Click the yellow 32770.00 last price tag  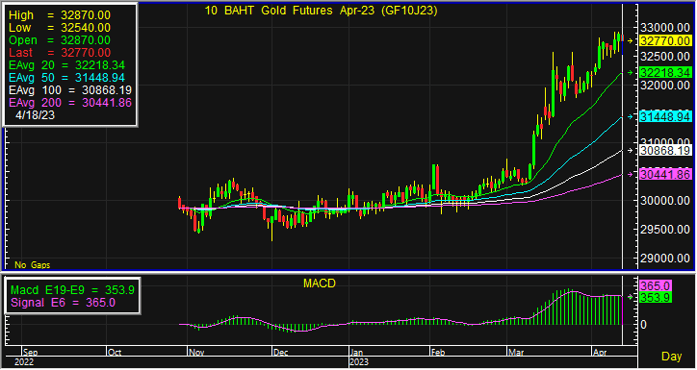pyautogui.click(x=665, y=41)
